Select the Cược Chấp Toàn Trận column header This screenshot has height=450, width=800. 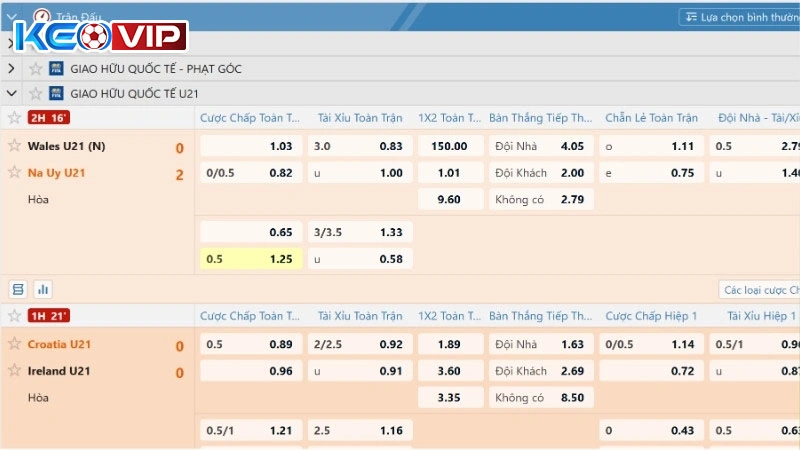[250, 118]
